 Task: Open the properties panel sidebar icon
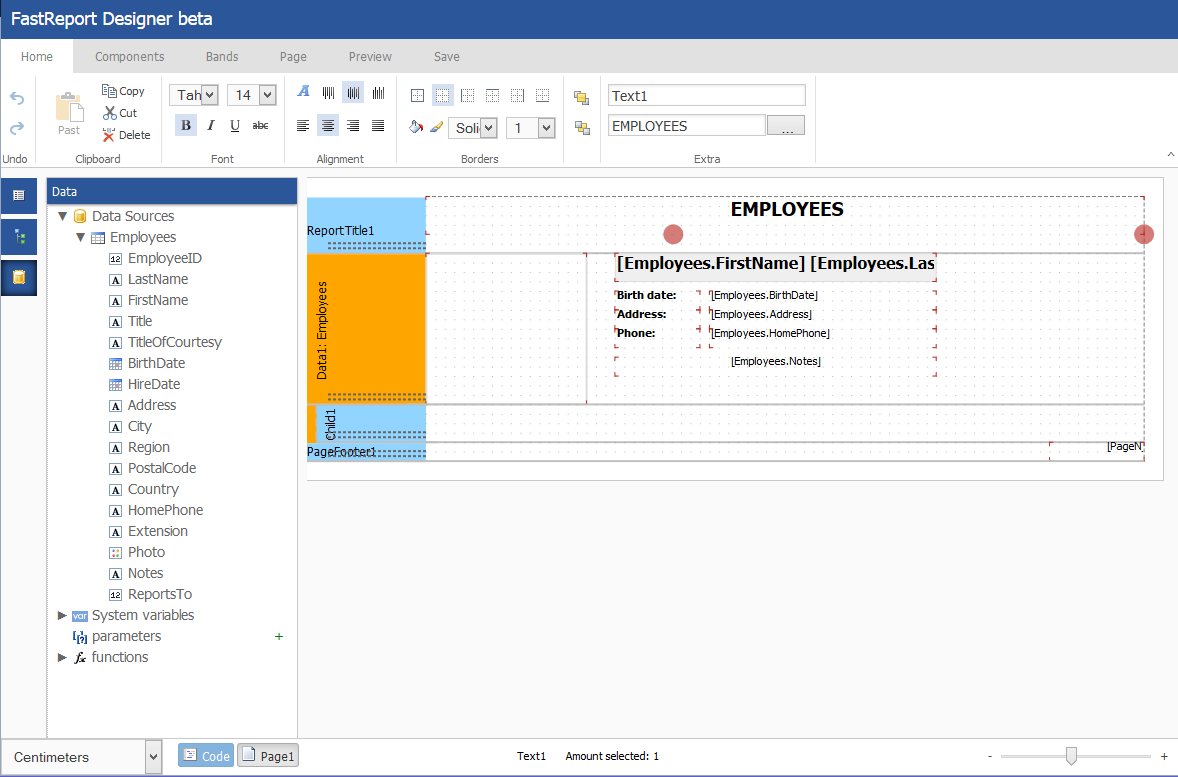pyautogui.click(x=19, y=195)
